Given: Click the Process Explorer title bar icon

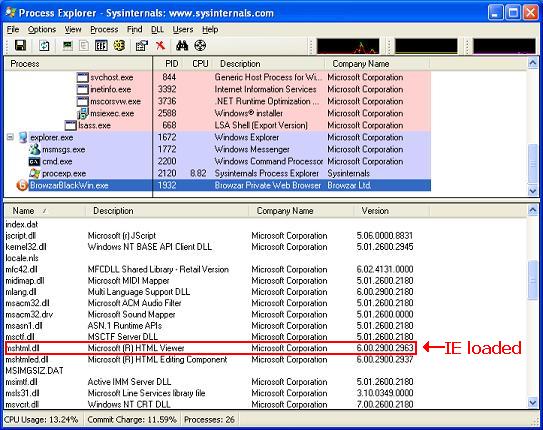Looking at the screenshot, I should tap(10, 12).
